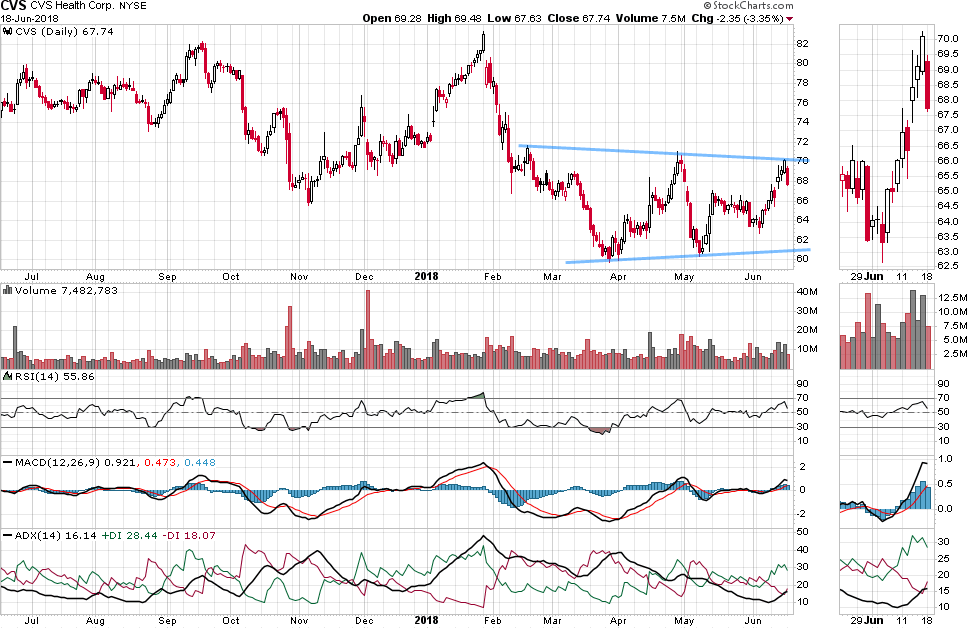The height and width of the screenshot is (628, 967).
Task: Click the green area icon beside RSI(14)
Action: (x=8, y=376)
